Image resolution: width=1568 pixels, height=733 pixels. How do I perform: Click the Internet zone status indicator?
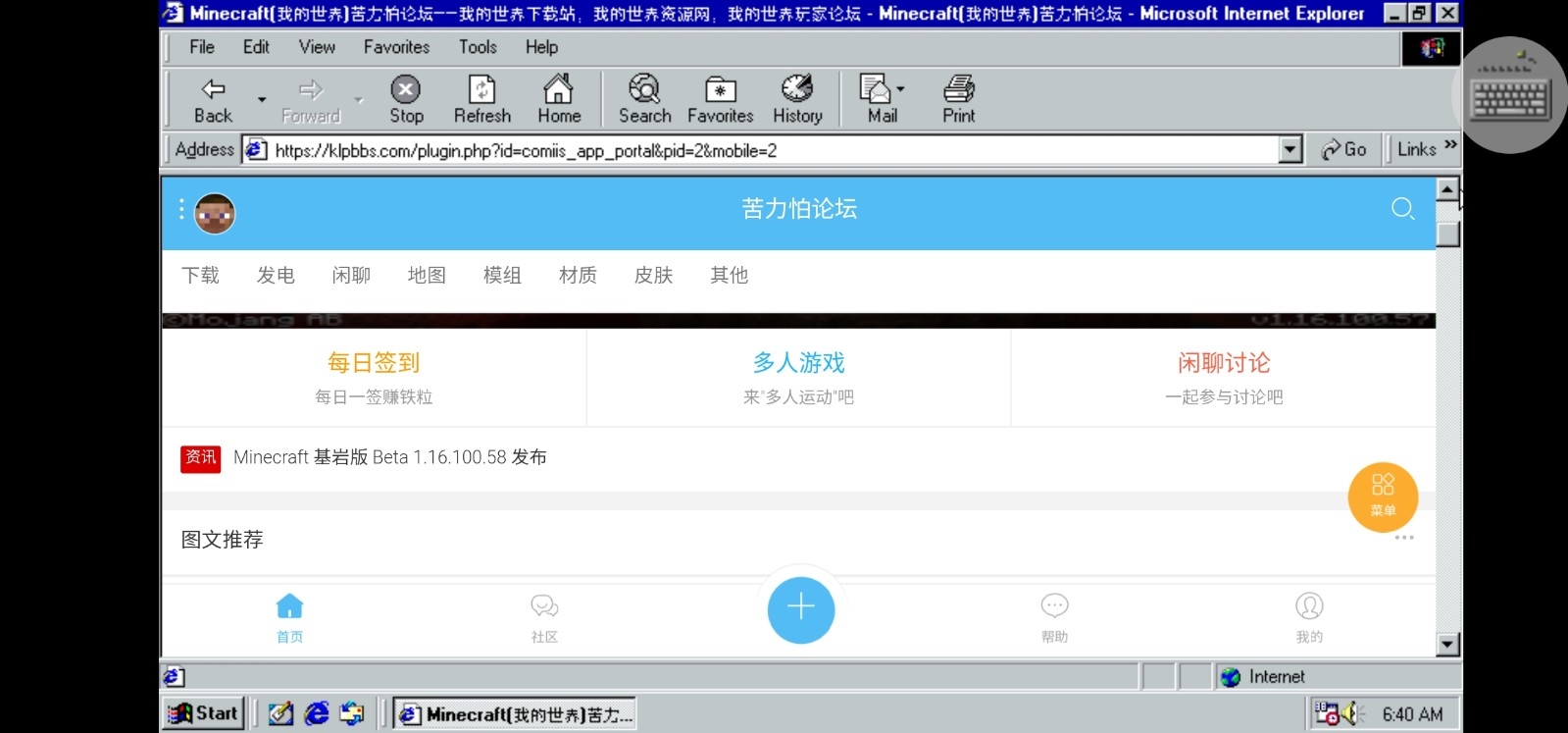(1338, 676)
